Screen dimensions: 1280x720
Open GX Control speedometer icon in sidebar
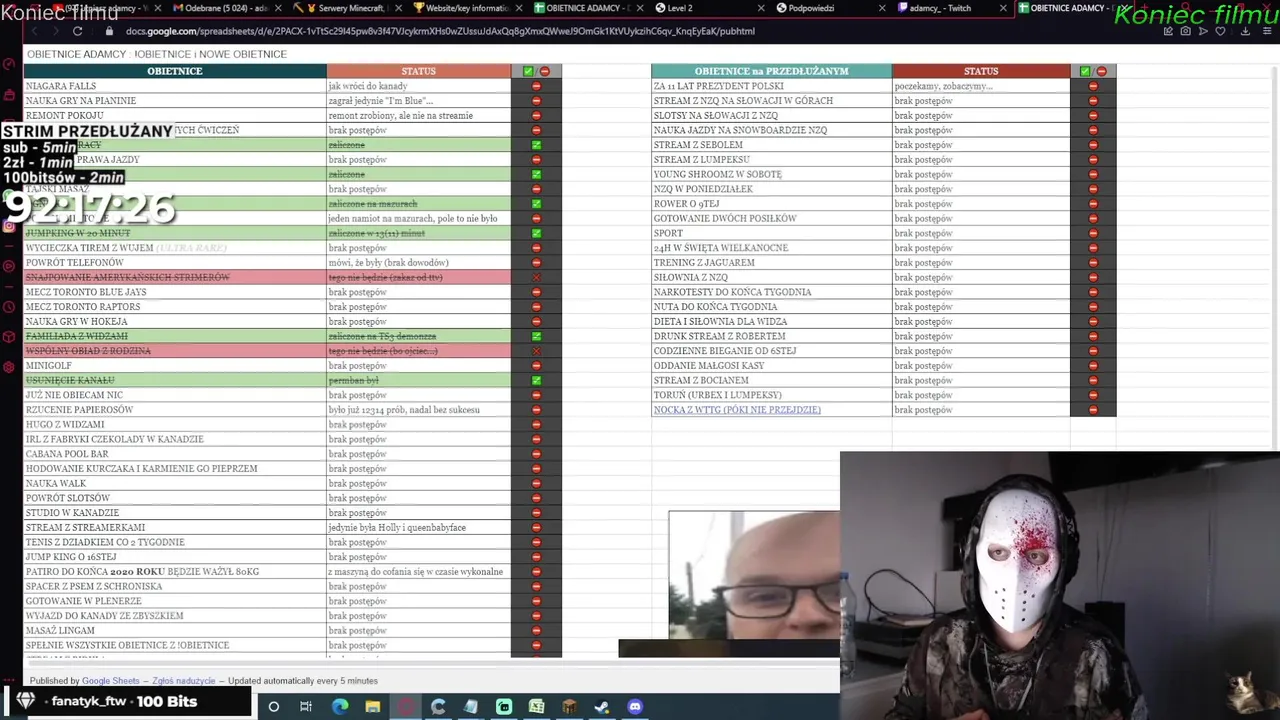point(9,65)
